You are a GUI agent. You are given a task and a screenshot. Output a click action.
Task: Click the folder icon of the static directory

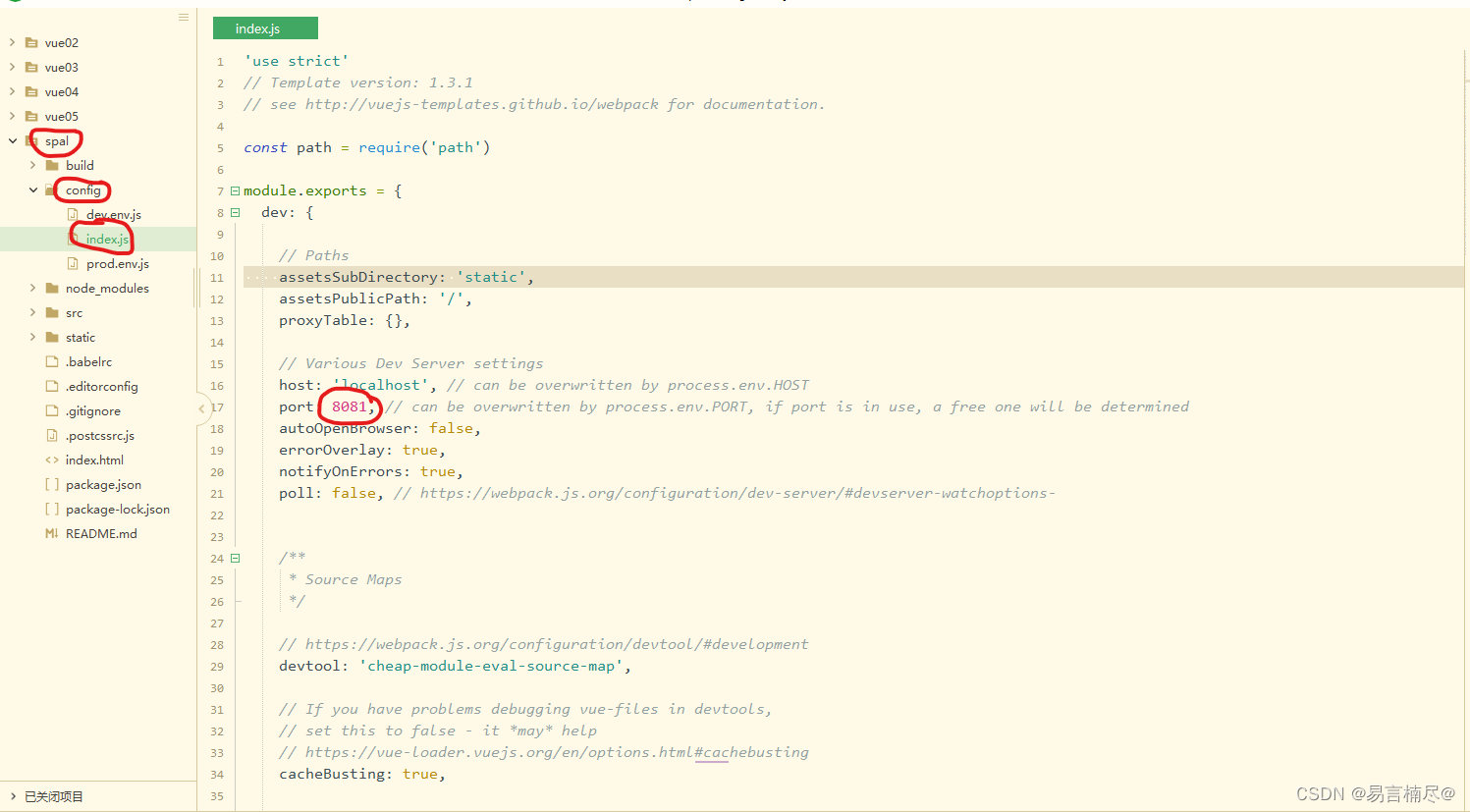51,337
